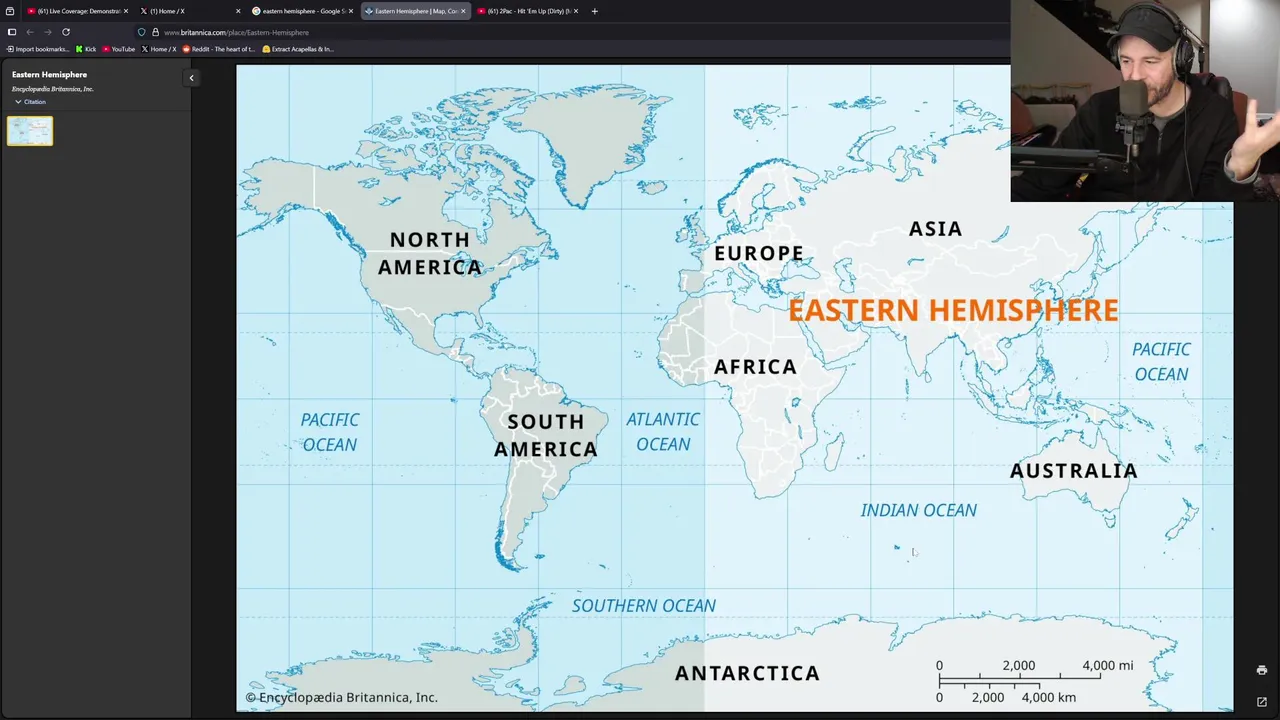Open a new tab with the plus icon
The height and width of the screenshot is (720, 1280).
click(594, 11)
